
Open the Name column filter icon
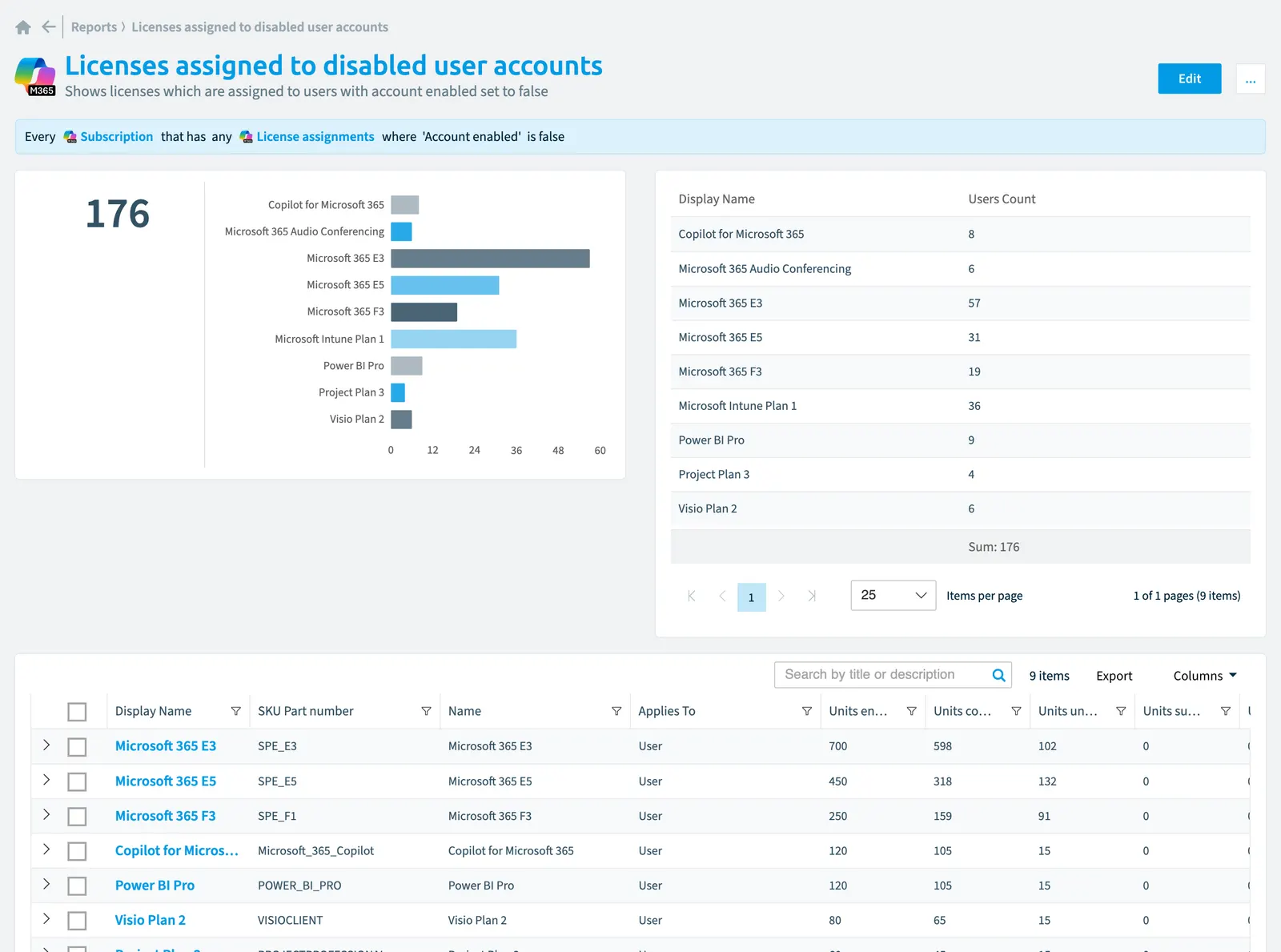[616, 711]
